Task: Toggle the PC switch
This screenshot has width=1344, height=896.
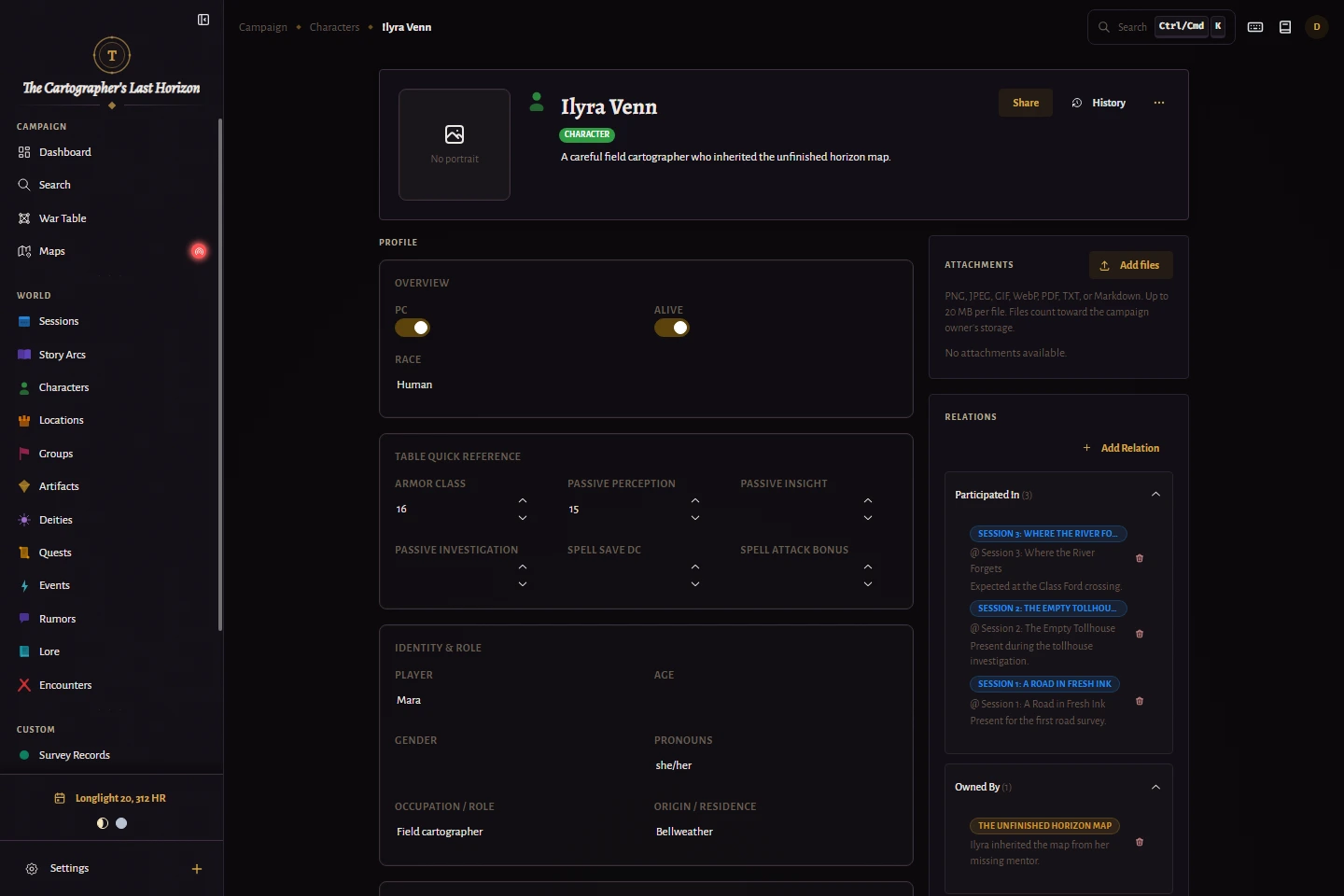Action: (413, 328)
